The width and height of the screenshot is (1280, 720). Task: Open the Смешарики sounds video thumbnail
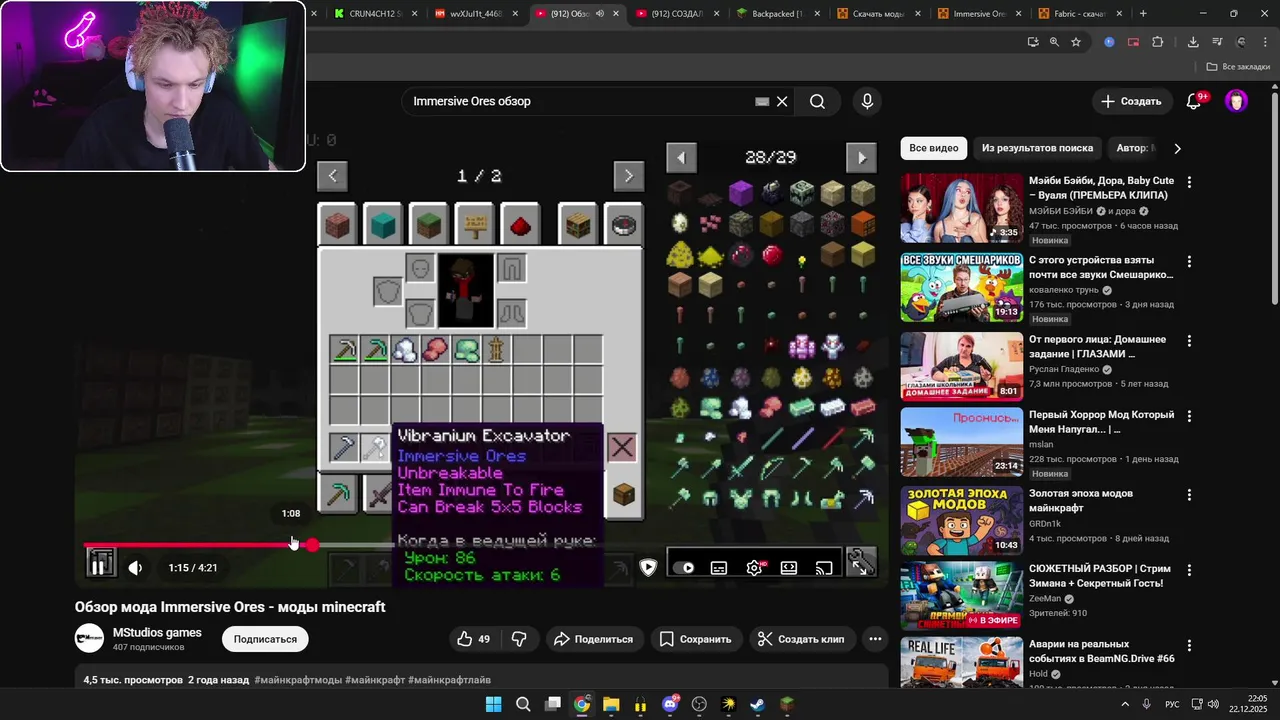(961, 287)
